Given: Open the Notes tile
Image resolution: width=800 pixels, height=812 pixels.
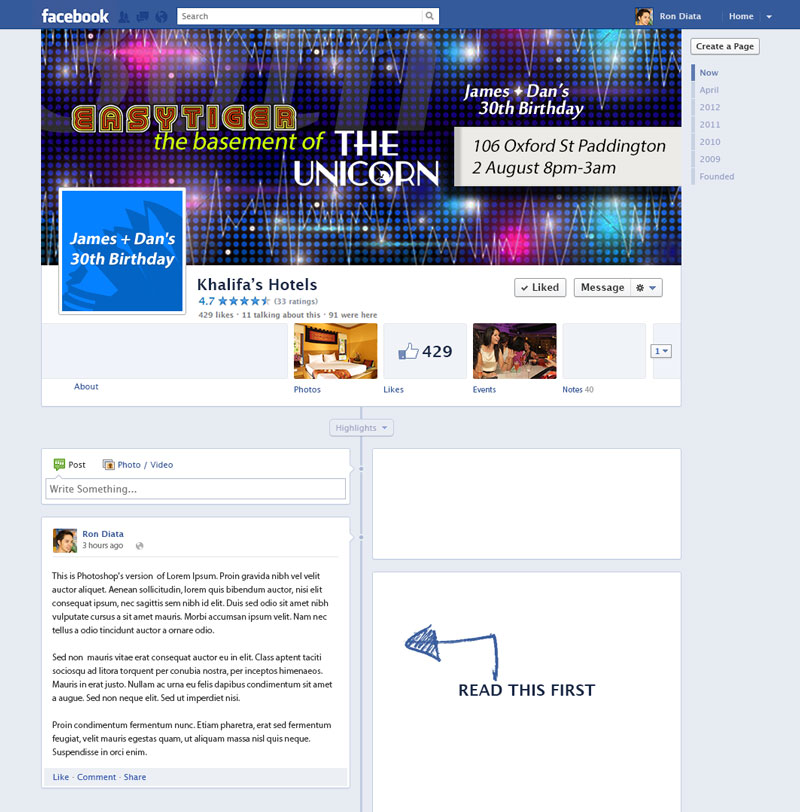Looking at the screenshot, I should pyautogui.click(x=604, y=351).
